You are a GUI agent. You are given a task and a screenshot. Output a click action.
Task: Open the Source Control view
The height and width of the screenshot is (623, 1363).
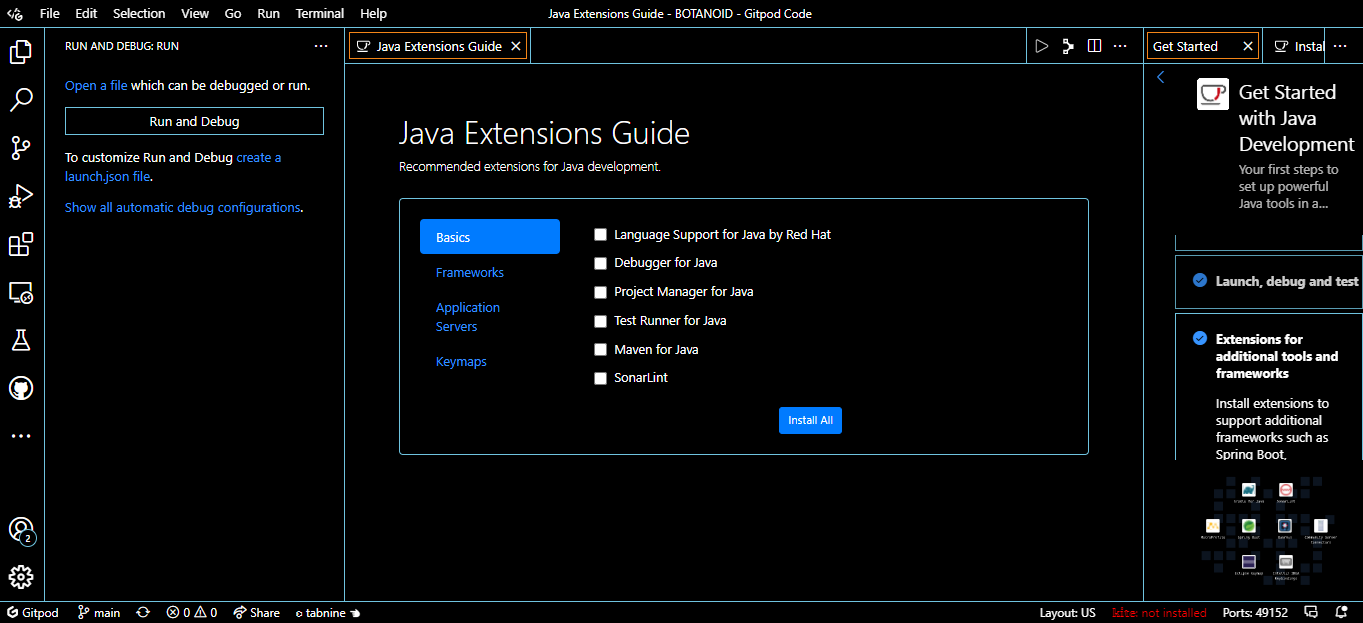[x=21, y=148]
